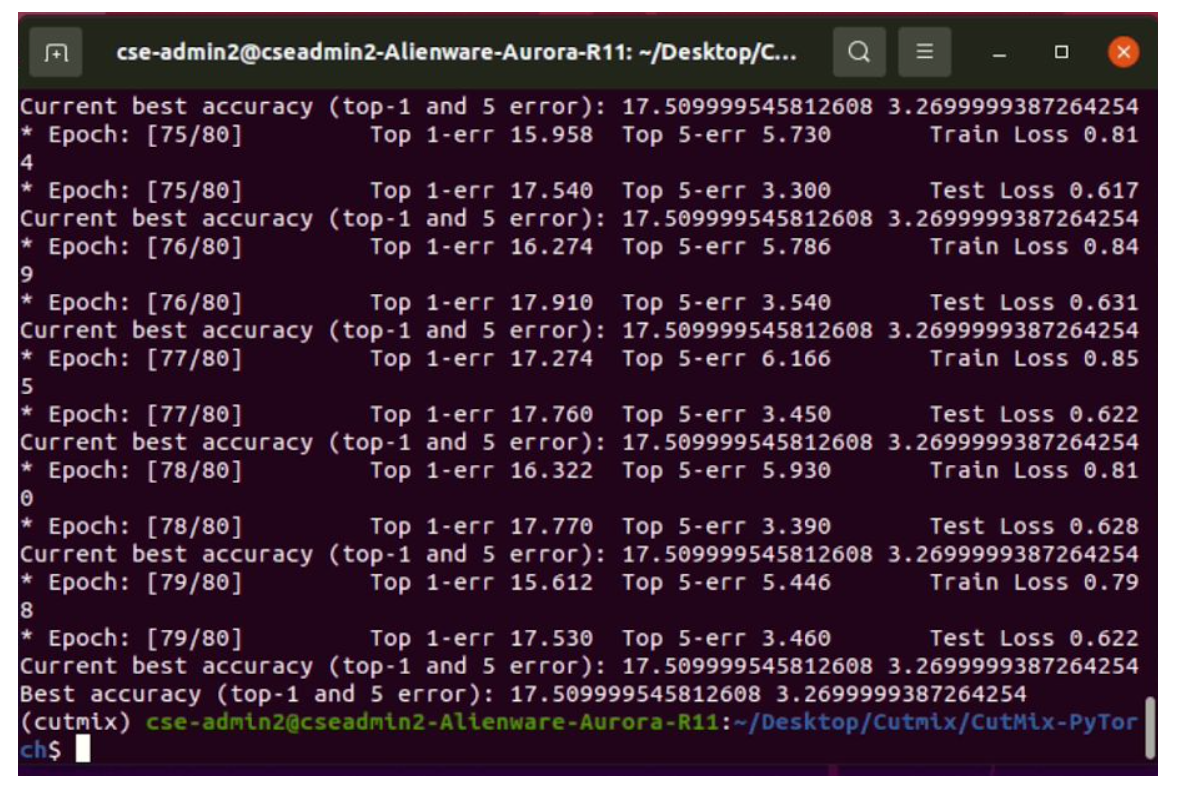Click 'Epoch: [76/80]' on the Train Loss 0.84 line
Screen dimensions: 1182x794
pos(145,247)
